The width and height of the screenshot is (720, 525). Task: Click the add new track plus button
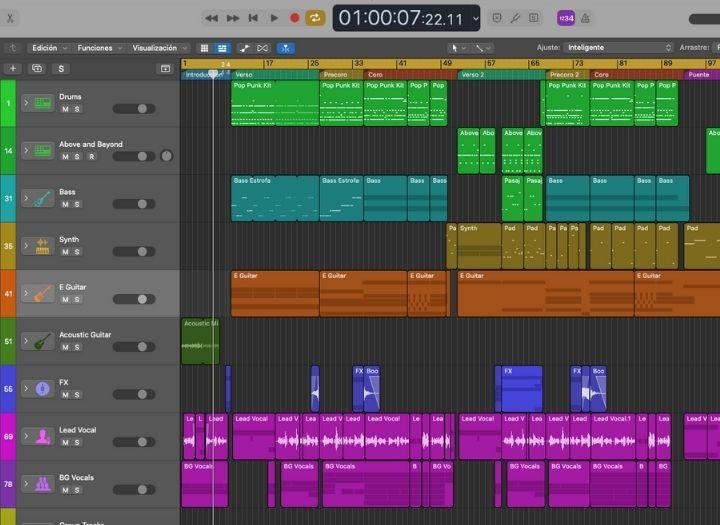coord(13,68)
